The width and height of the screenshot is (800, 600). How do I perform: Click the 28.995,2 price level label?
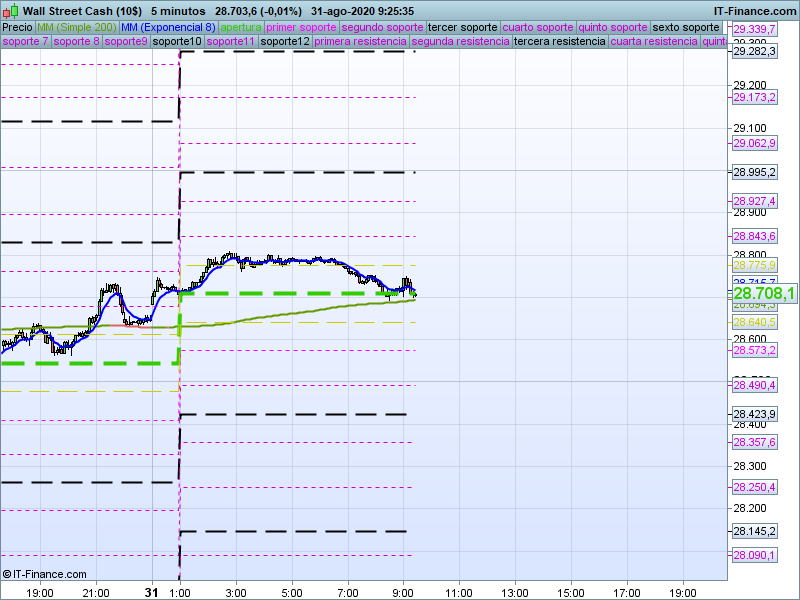coord(755,173)
